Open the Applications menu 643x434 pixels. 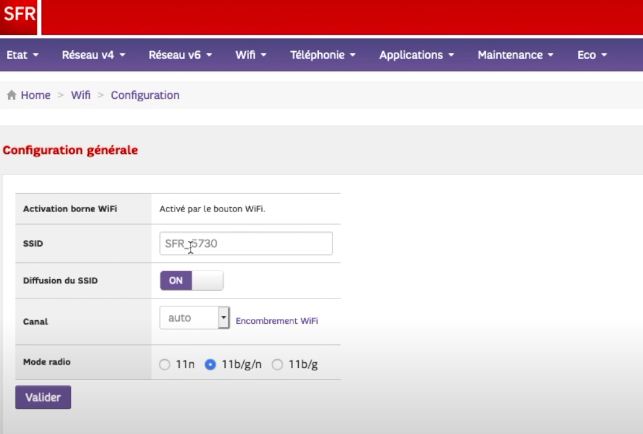[x=417, y=55]
